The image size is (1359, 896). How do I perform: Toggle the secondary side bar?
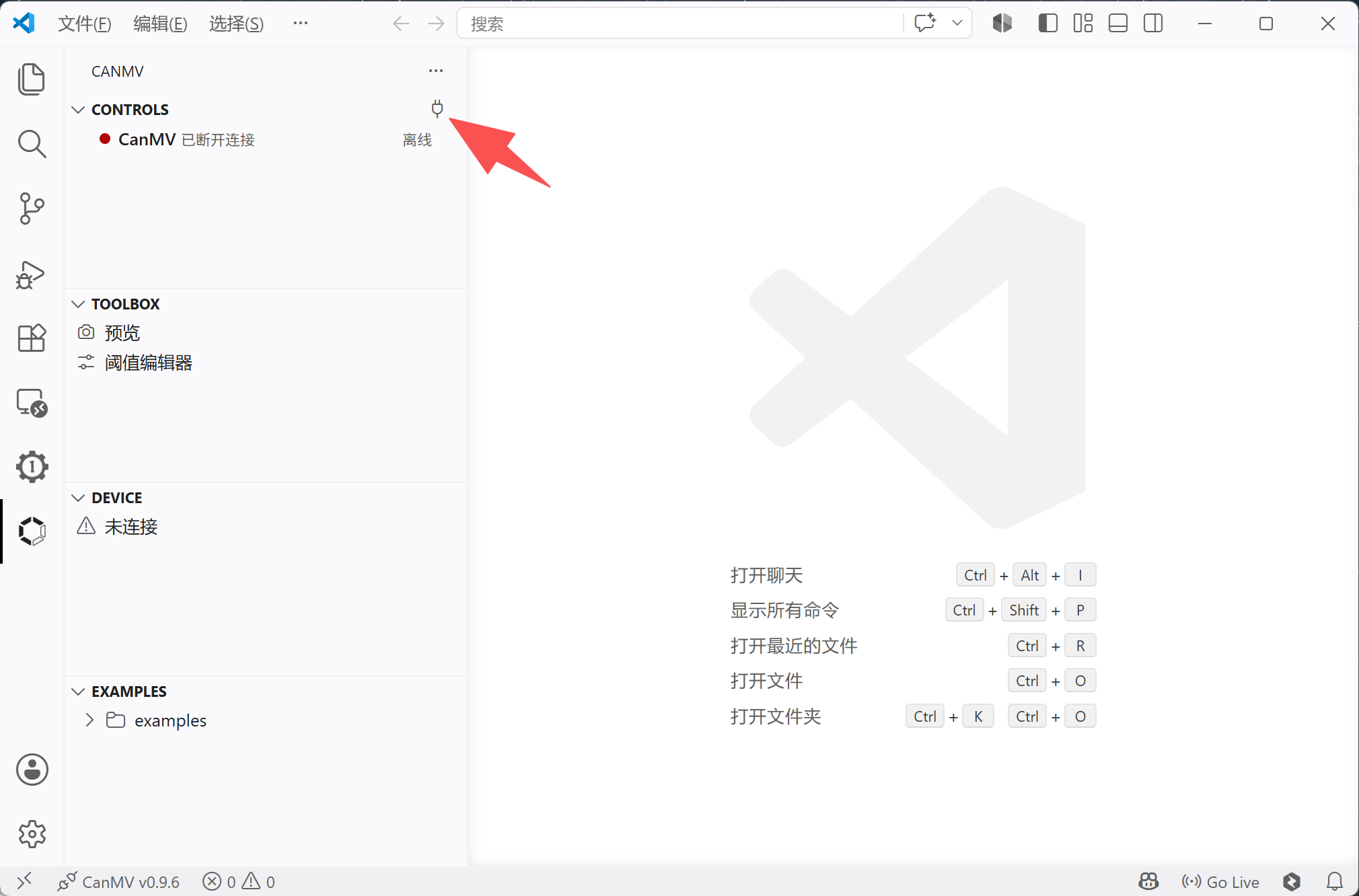[1153, 24]
